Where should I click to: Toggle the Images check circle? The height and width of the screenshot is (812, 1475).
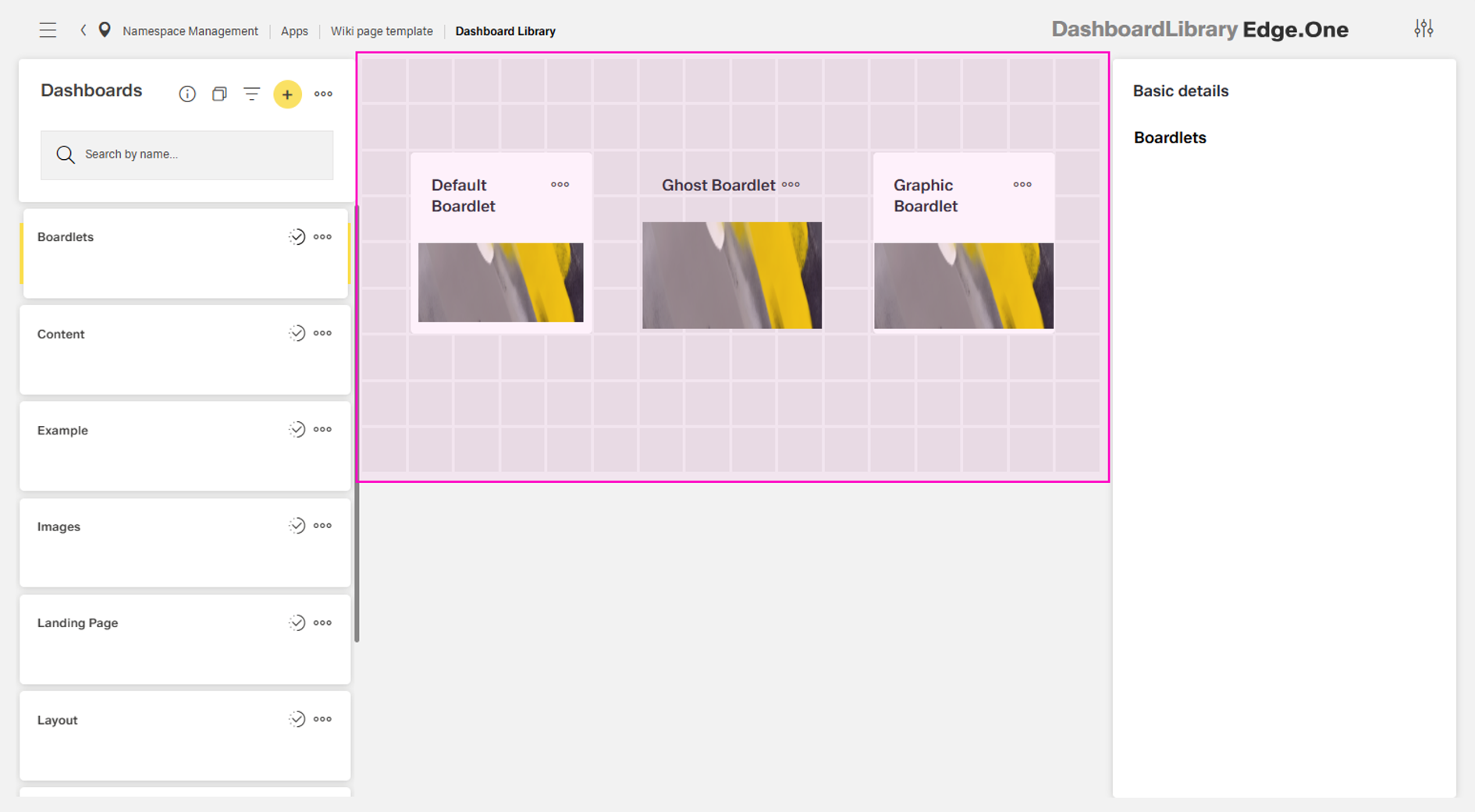tap(297, 527)
